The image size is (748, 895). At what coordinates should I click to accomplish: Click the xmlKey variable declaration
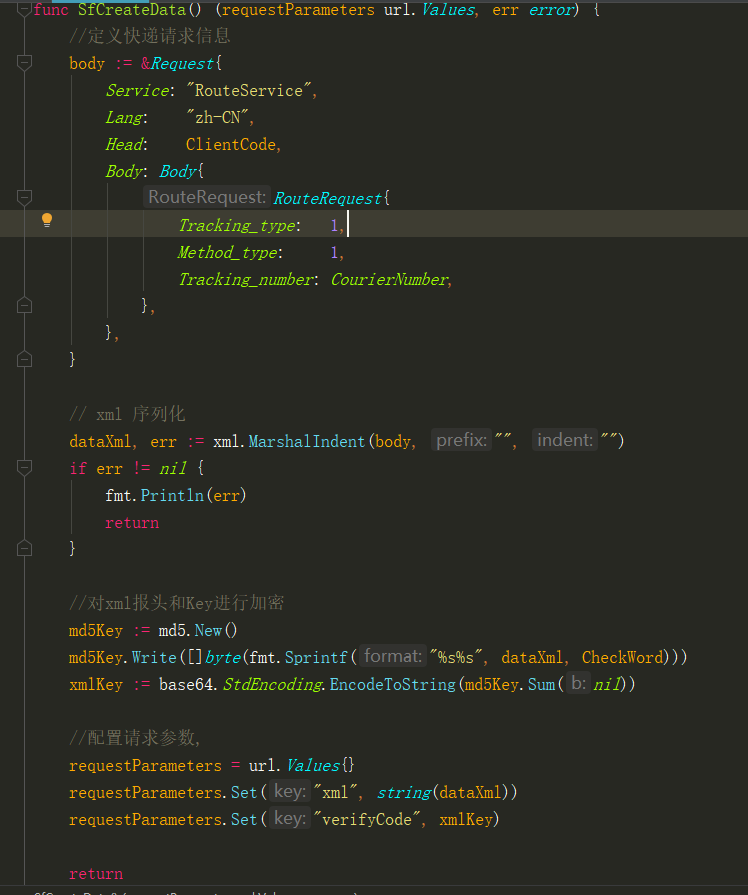[96, 684]
